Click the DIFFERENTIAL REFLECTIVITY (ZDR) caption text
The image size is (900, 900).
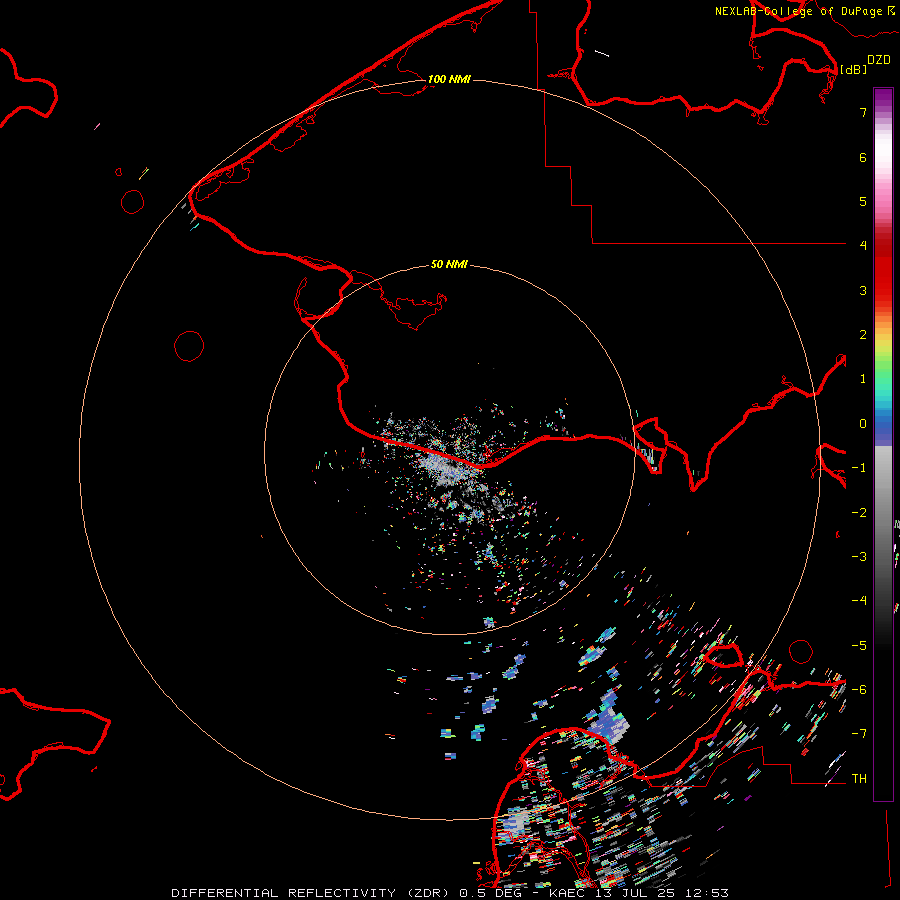click(310, 893)
